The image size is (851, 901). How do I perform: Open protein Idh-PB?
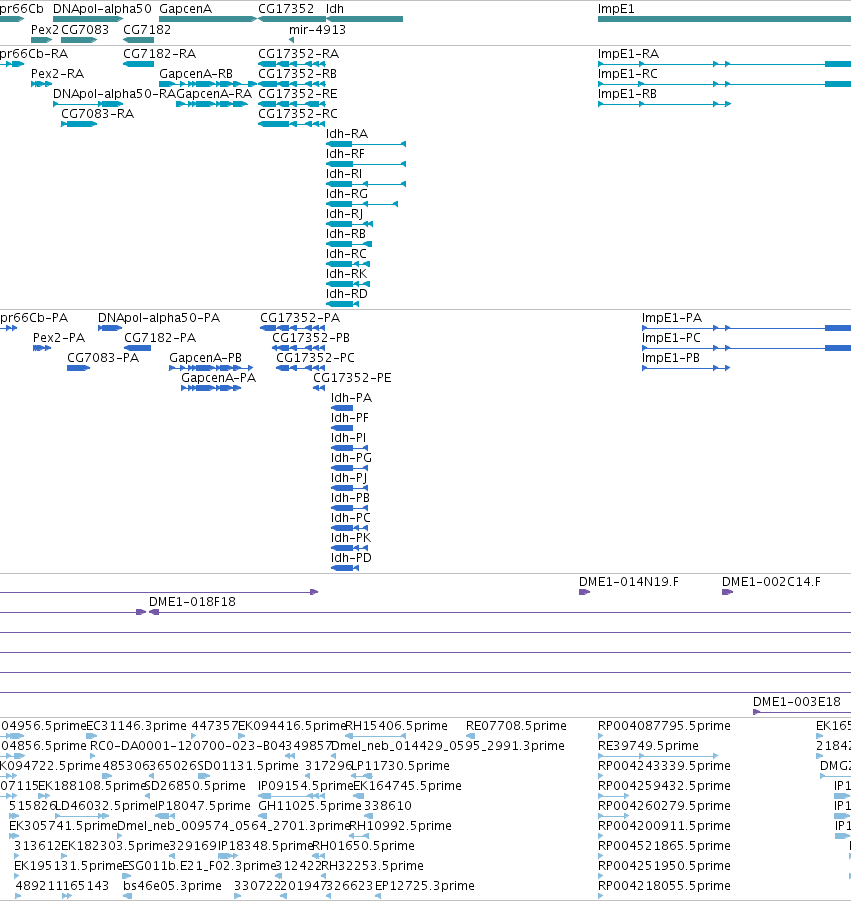click(x=350, y=498)
